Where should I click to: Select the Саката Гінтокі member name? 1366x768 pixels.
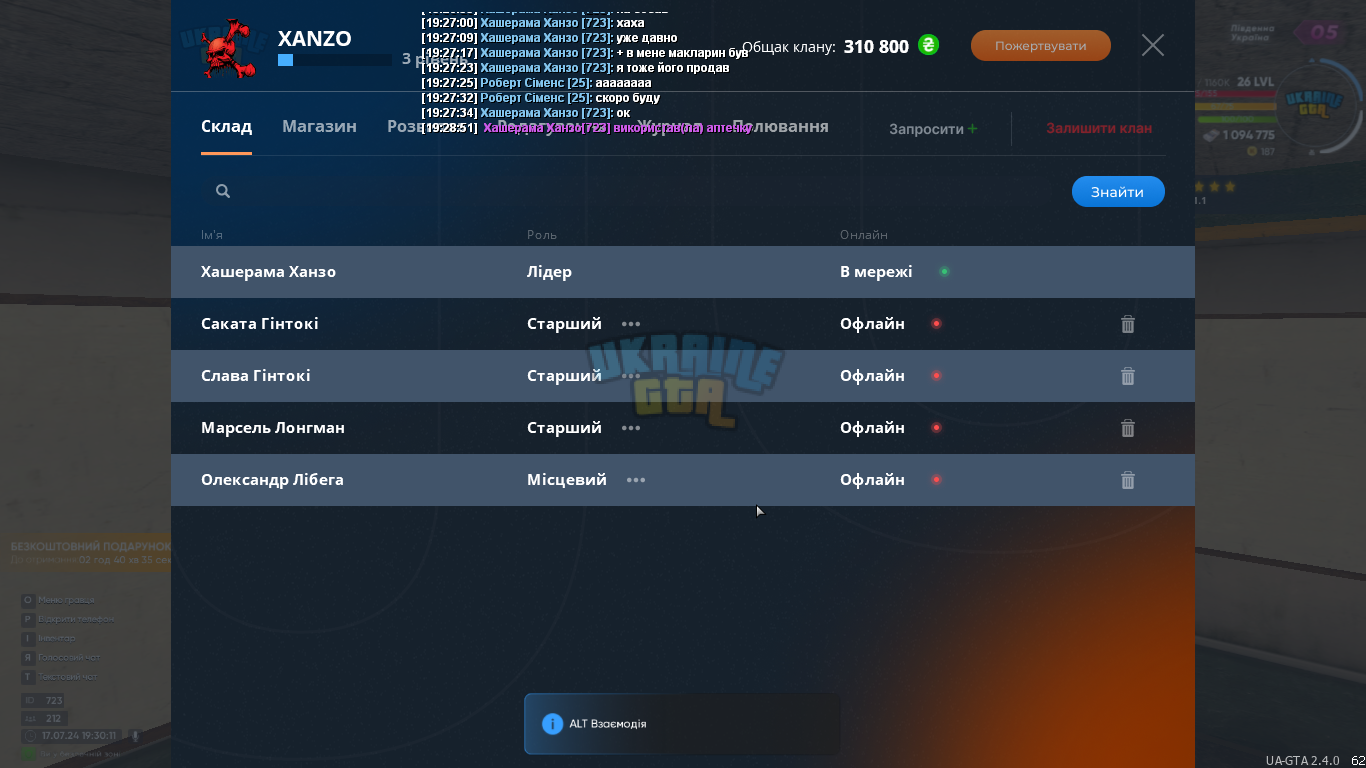[x=260, y=324]
